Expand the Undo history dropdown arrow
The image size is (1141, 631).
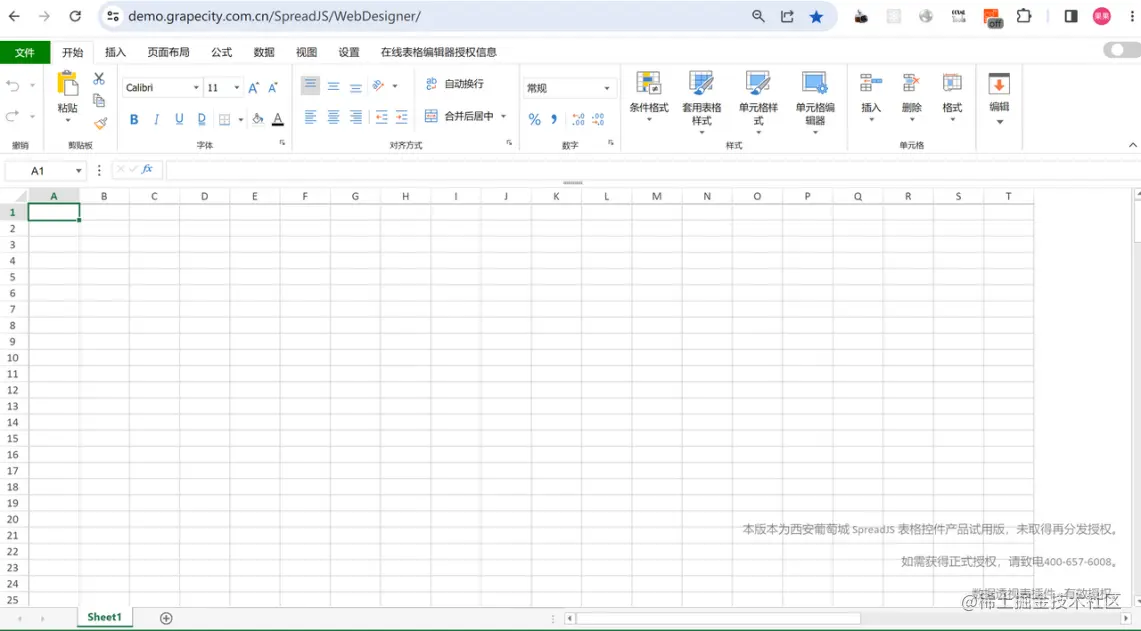[32, 86]
